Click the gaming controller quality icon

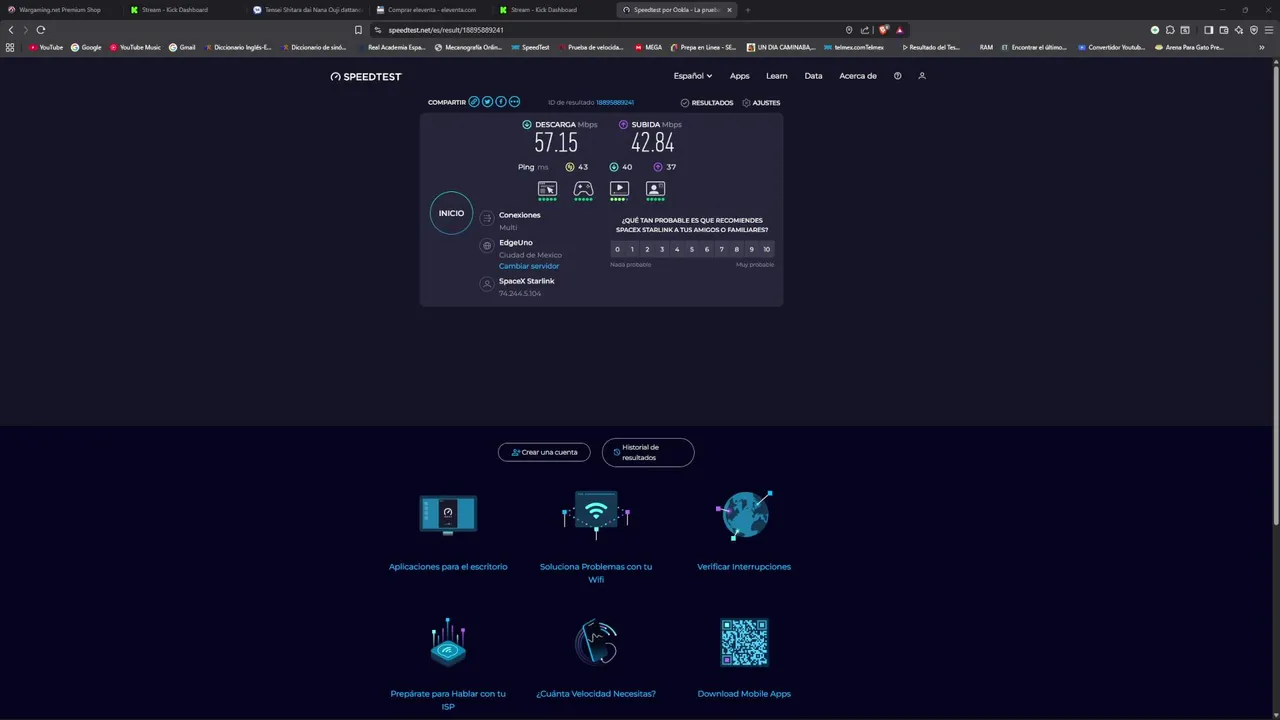[583, 188]
